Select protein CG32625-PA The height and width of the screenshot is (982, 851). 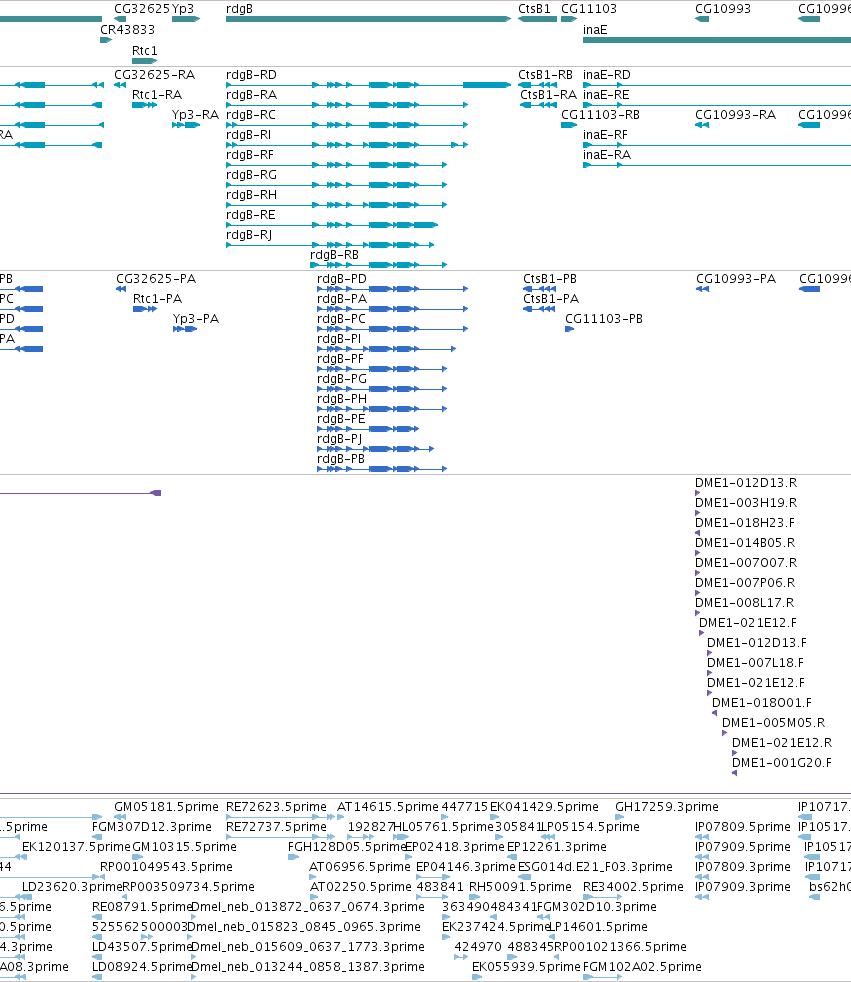121,289
